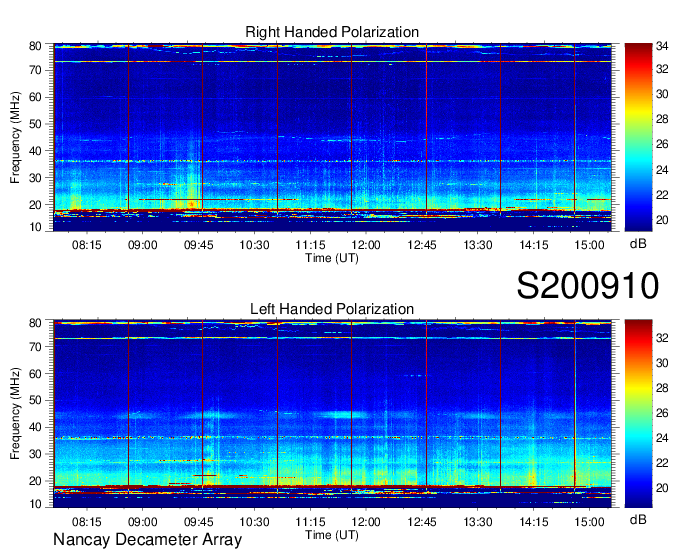Click the 50 frequency tick on upper plot
Image resolution: width=680 pixels, height=552 pixels.
point(35,124)
